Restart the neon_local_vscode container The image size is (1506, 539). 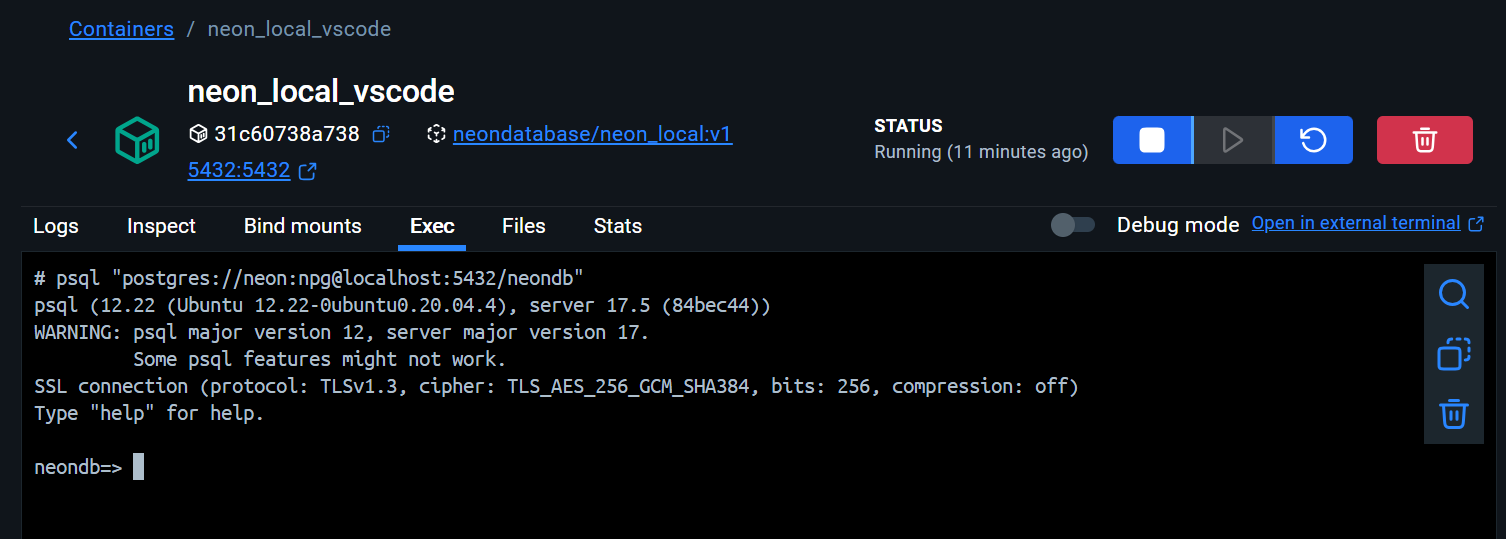(1313, 140)
